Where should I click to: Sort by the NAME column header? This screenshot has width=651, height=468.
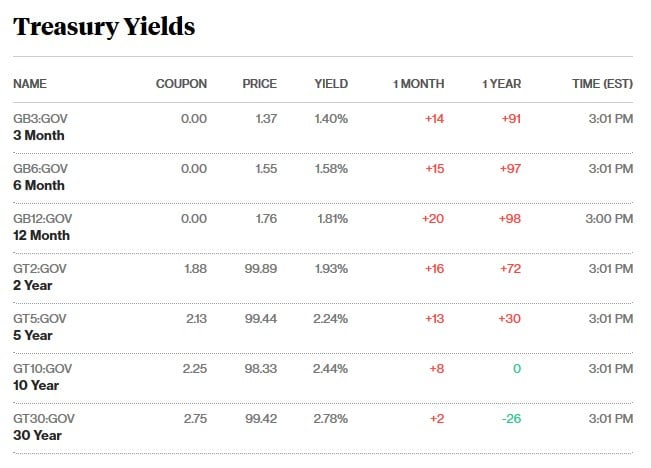pos(30,84)
